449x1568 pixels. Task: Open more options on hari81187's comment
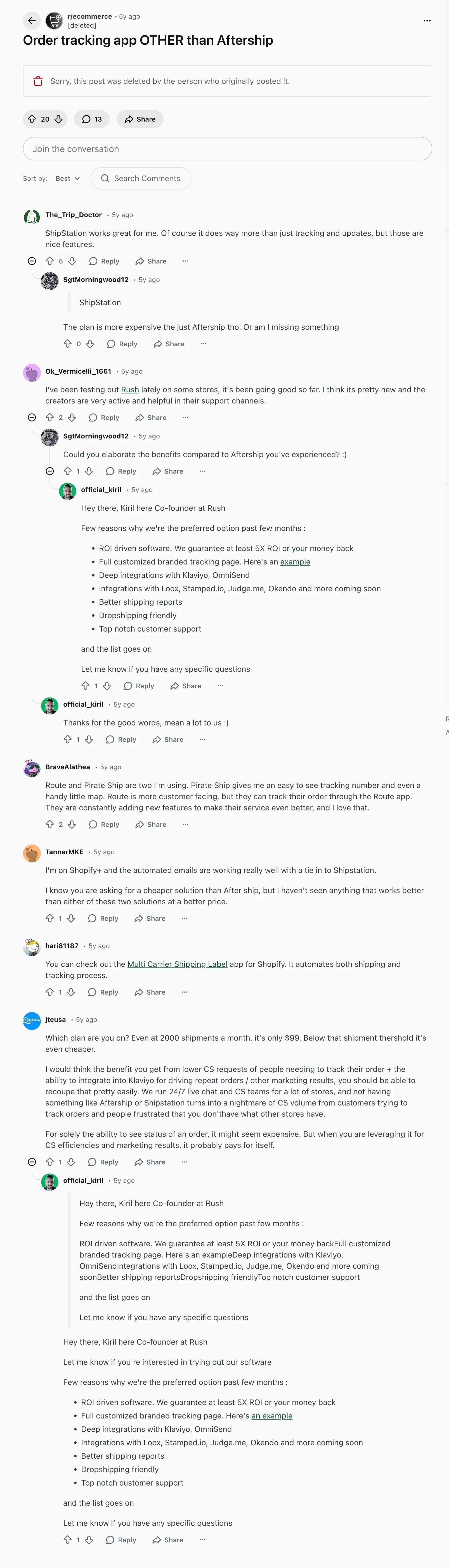pyautogui.click(x=185, y=992)
